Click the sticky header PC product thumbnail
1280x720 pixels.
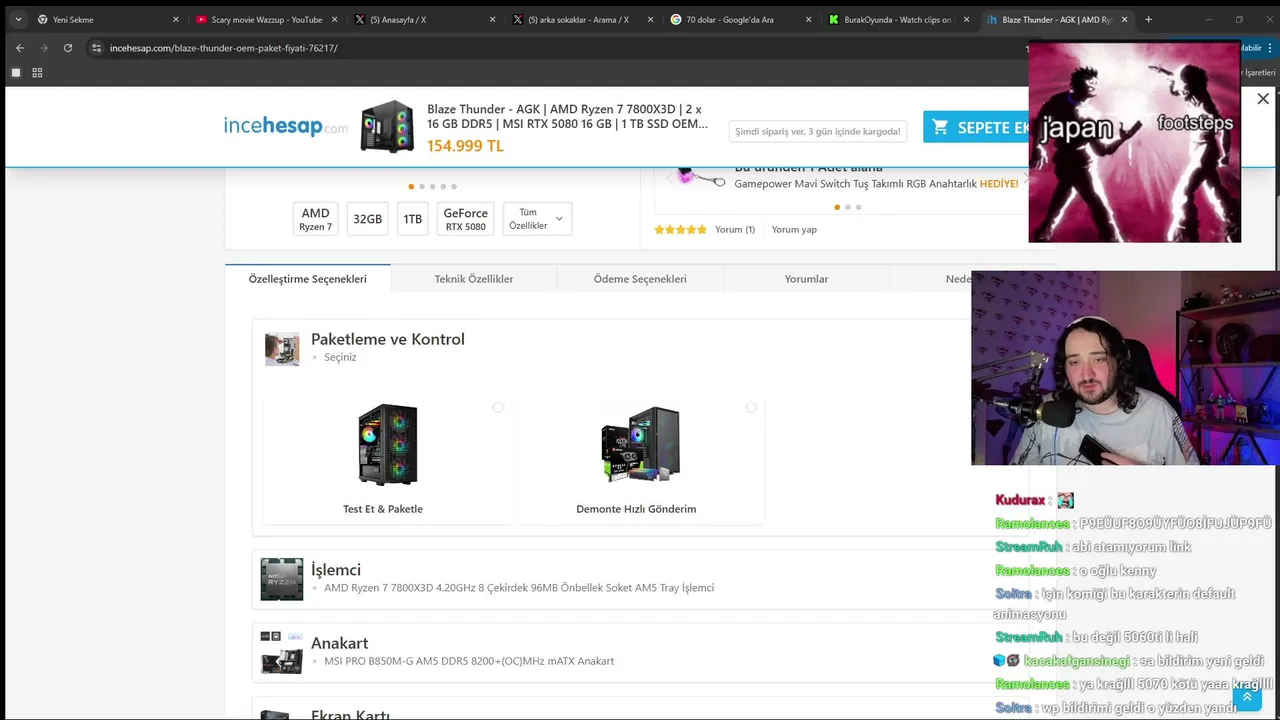[387, 127]
